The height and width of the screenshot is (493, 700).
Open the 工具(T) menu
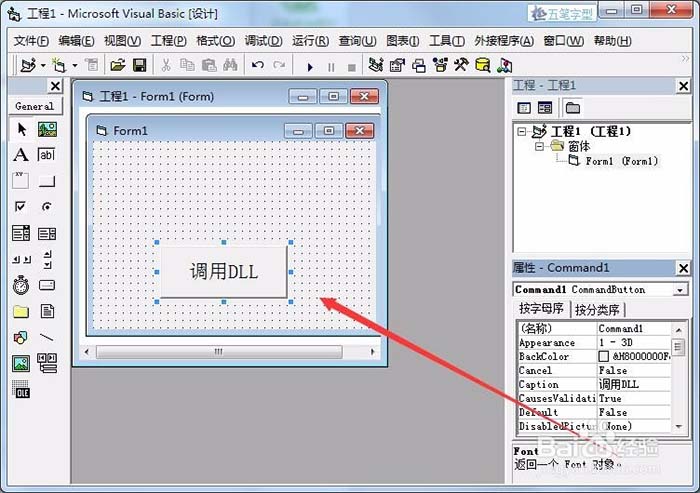446,41
